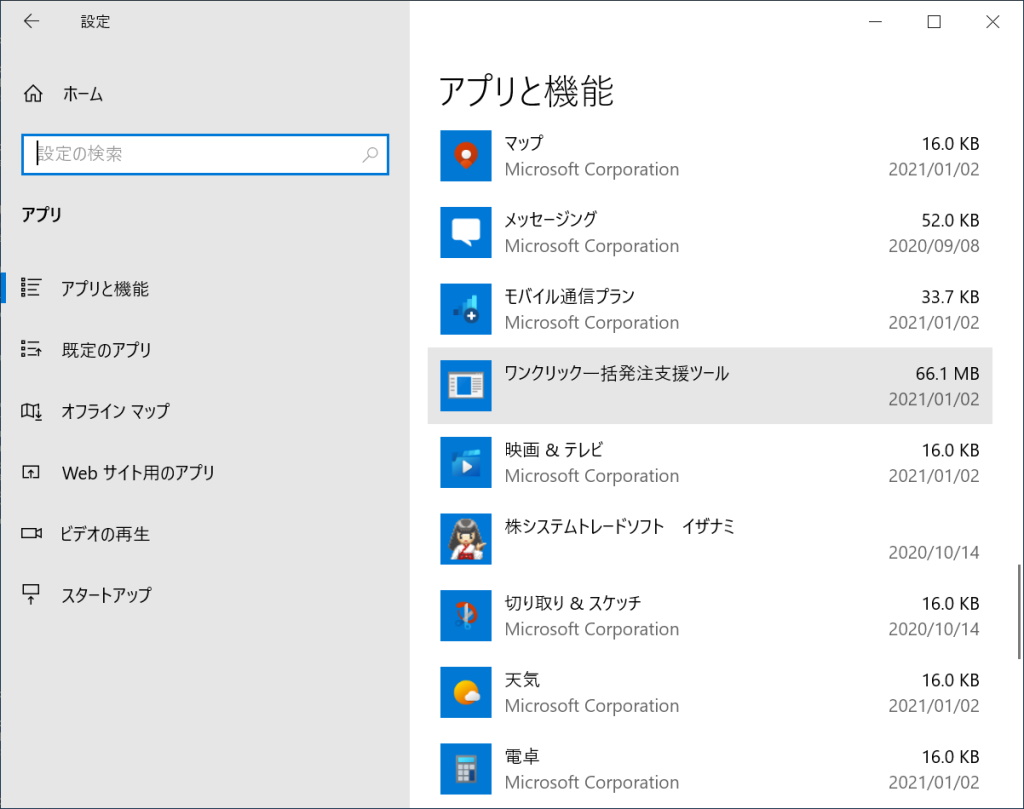Screen dimensions: 1024x809
Task: Click the 33.7 KB size value
Action: [x=950, y=297]
